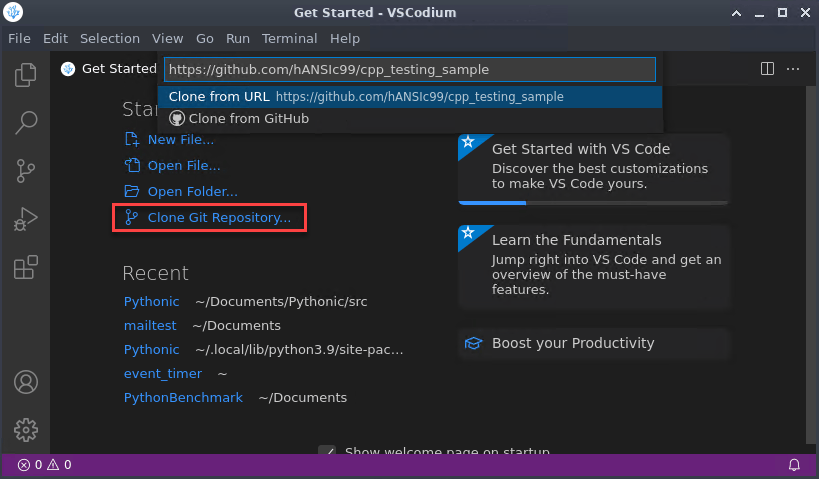The height and width of the screenshot is (479, 819).
Task: Split the editor to the right
Action: coord(767,69)
